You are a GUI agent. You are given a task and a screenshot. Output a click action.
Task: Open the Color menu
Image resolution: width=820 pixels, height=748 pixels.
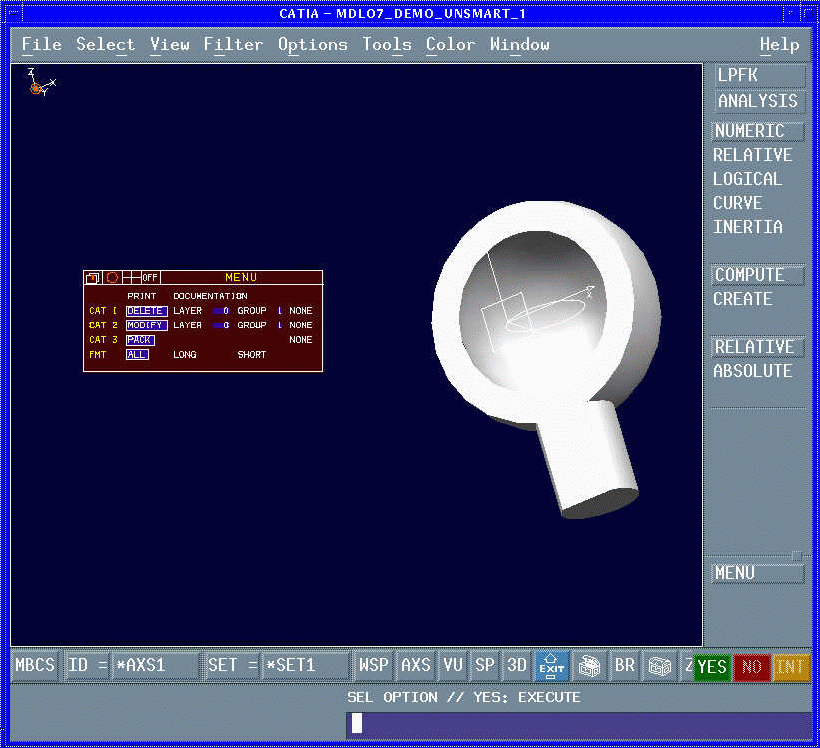[450, 45]
